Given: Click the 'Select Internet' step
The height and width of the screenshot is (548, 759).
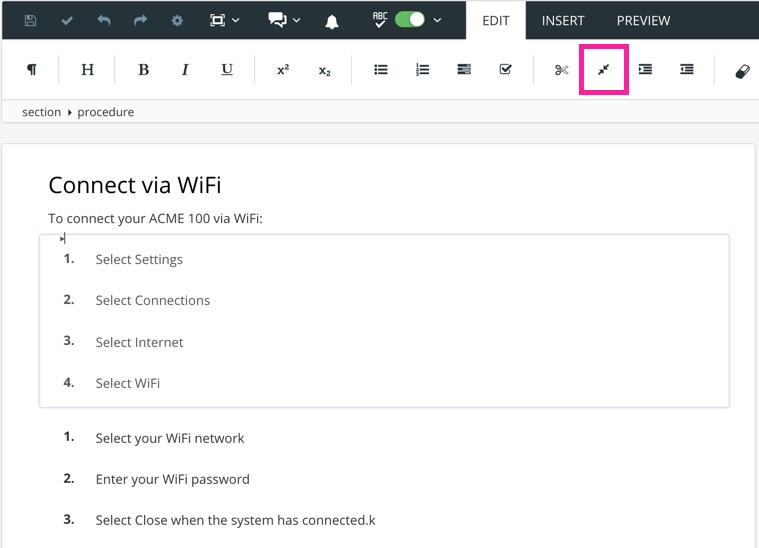Looking at the screenshot, I should [x=139, y=342].
